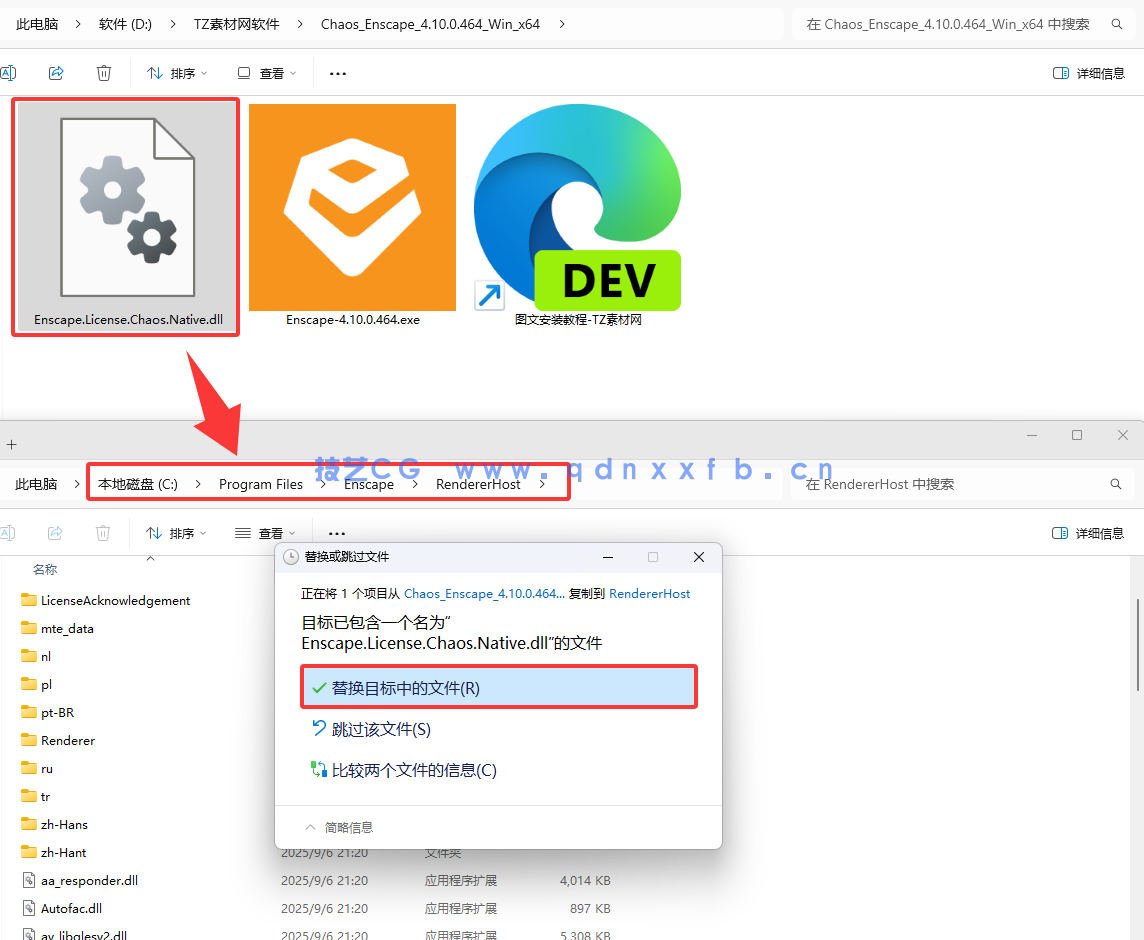Viewport: 1144px width, 940px height.
Task: Click the RendererHost destination link in dialog
Action: 649,593
